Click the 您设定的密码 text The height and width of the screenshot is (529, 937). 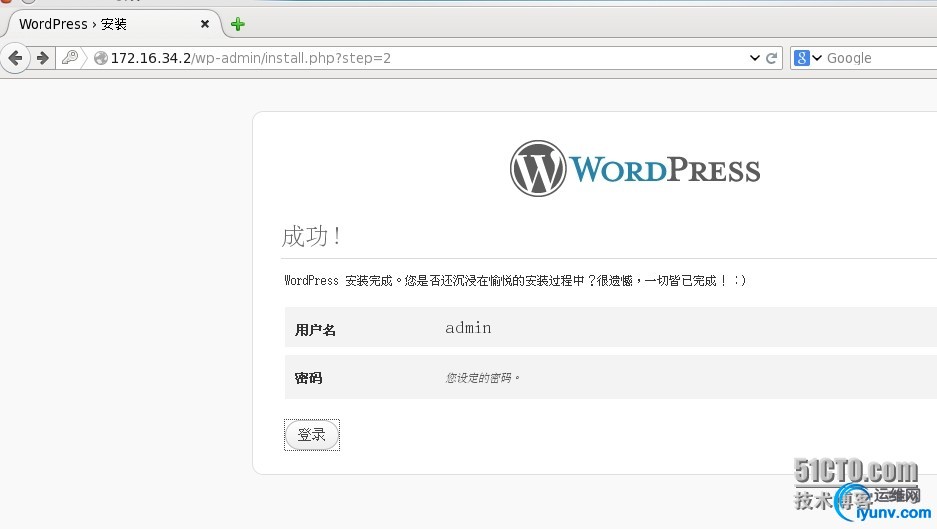(x=482, y=378)
